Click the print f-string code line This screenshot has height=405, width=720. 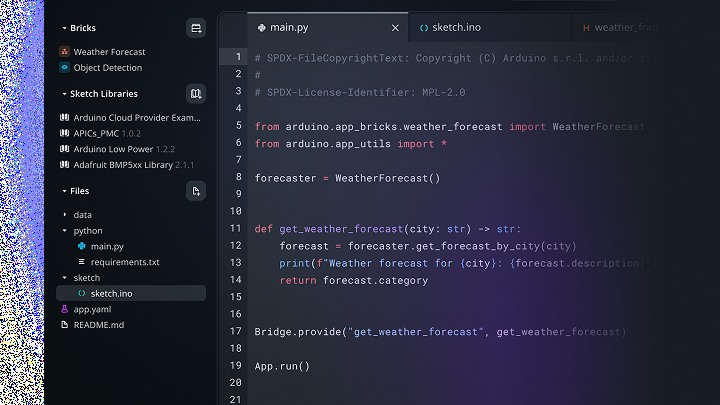coord(467,263)
